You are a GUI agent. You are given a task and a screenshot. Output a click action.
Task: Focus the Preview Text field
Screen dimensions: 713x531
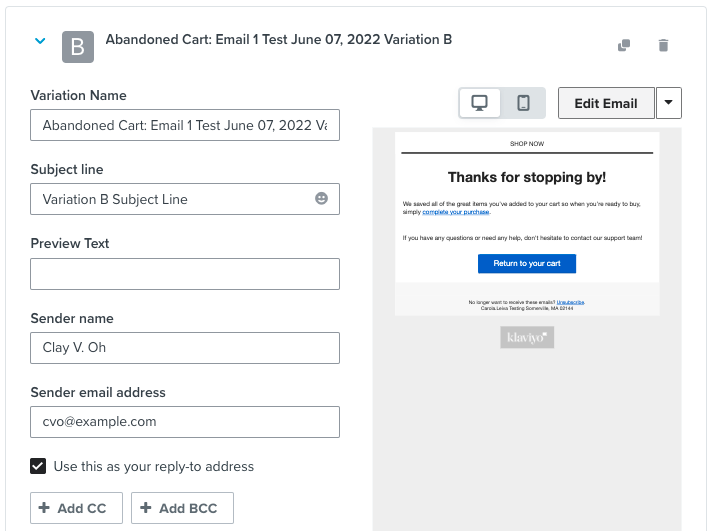point(185,273)
